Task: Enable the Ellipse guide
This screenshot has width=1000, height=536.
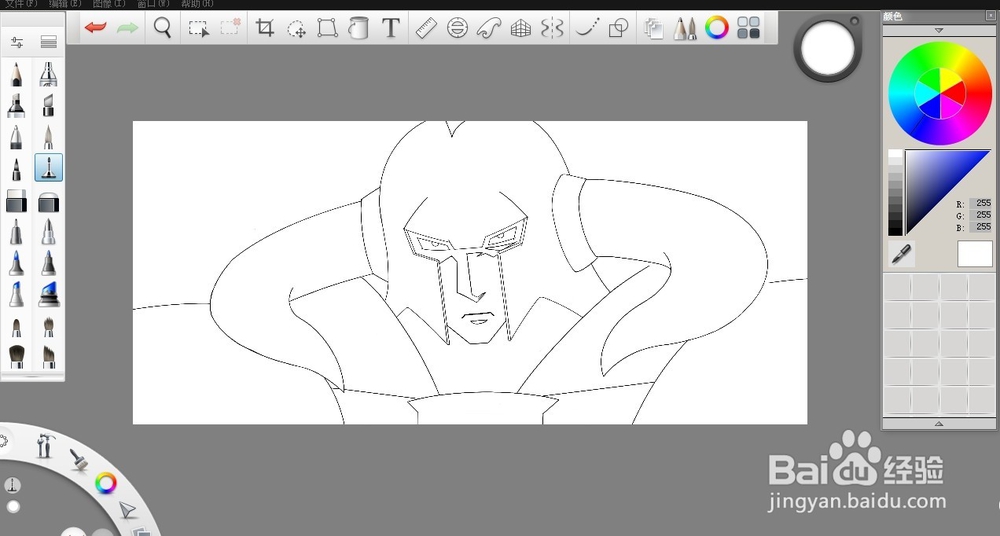Action: pos(457,28)
